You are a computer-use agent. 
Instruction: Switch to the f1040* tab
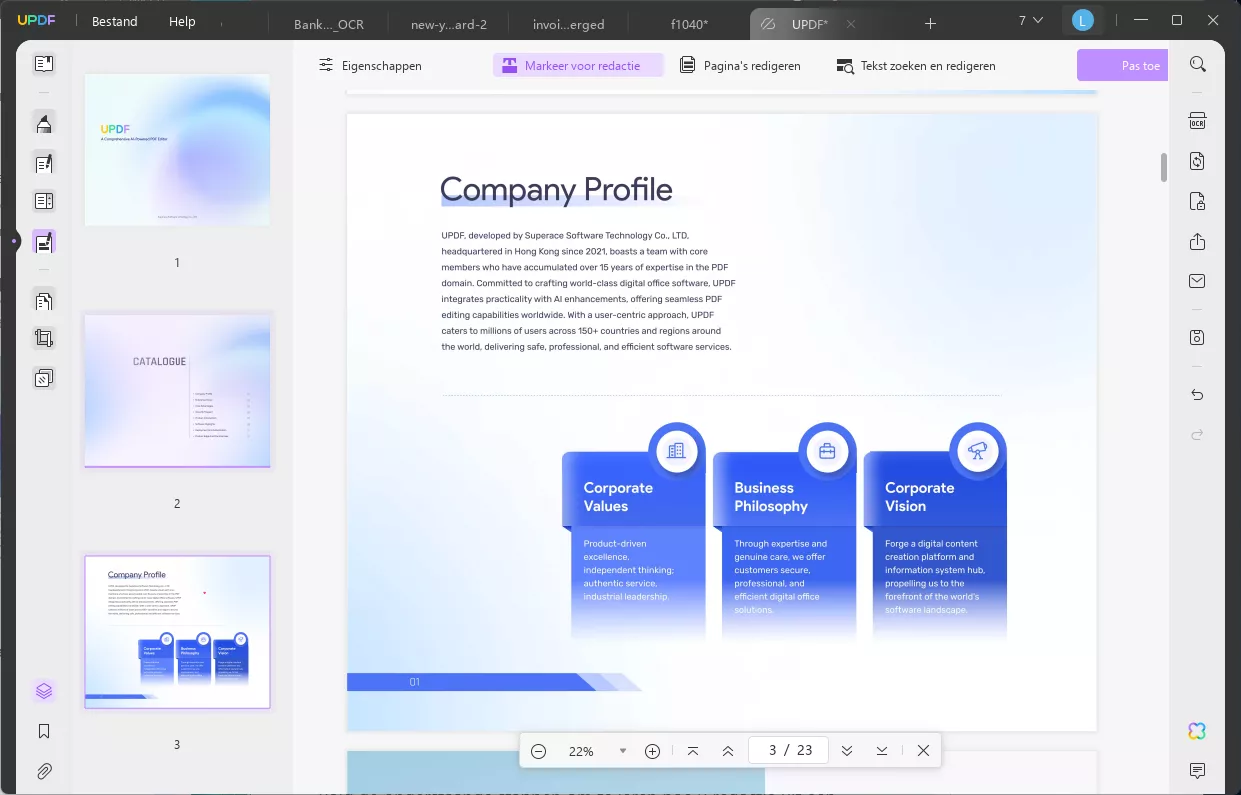689,24
